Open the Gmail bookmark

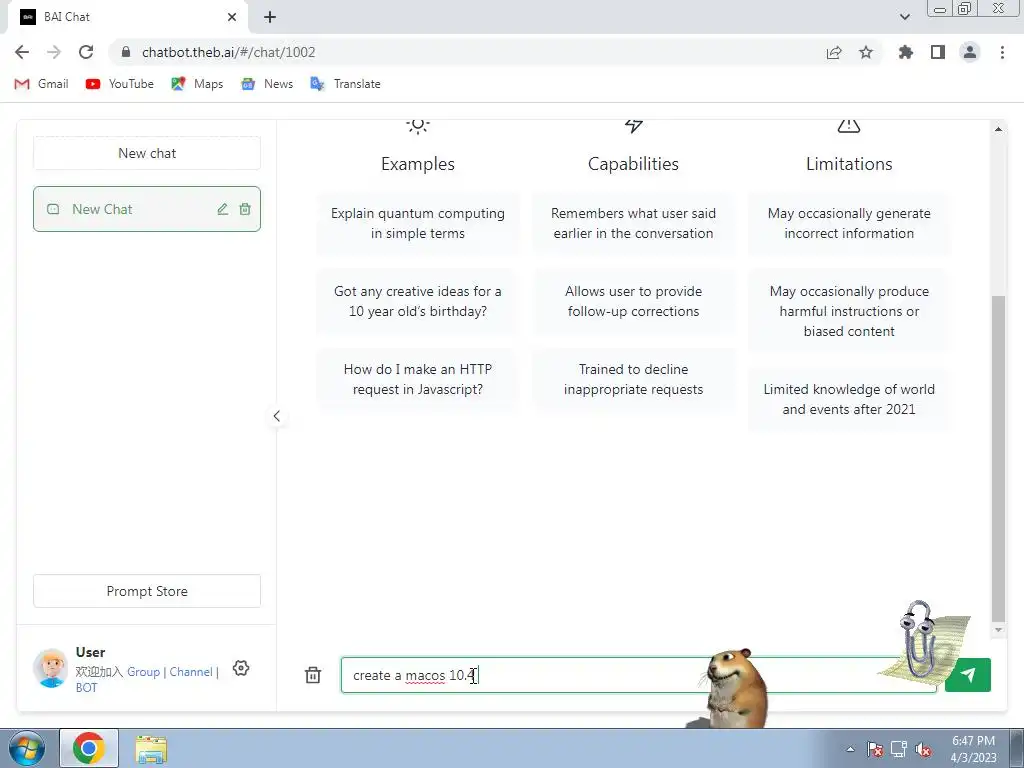[x=41, y=84]
